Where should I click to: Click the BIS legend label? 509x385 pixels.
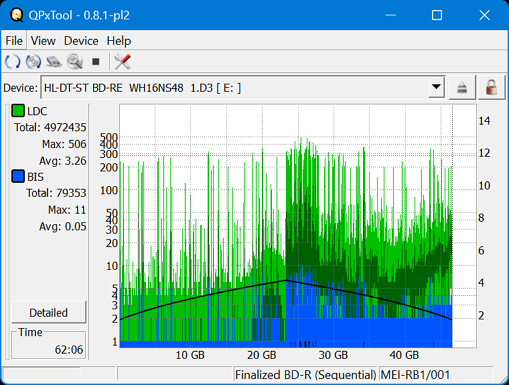tap(35, 177)
